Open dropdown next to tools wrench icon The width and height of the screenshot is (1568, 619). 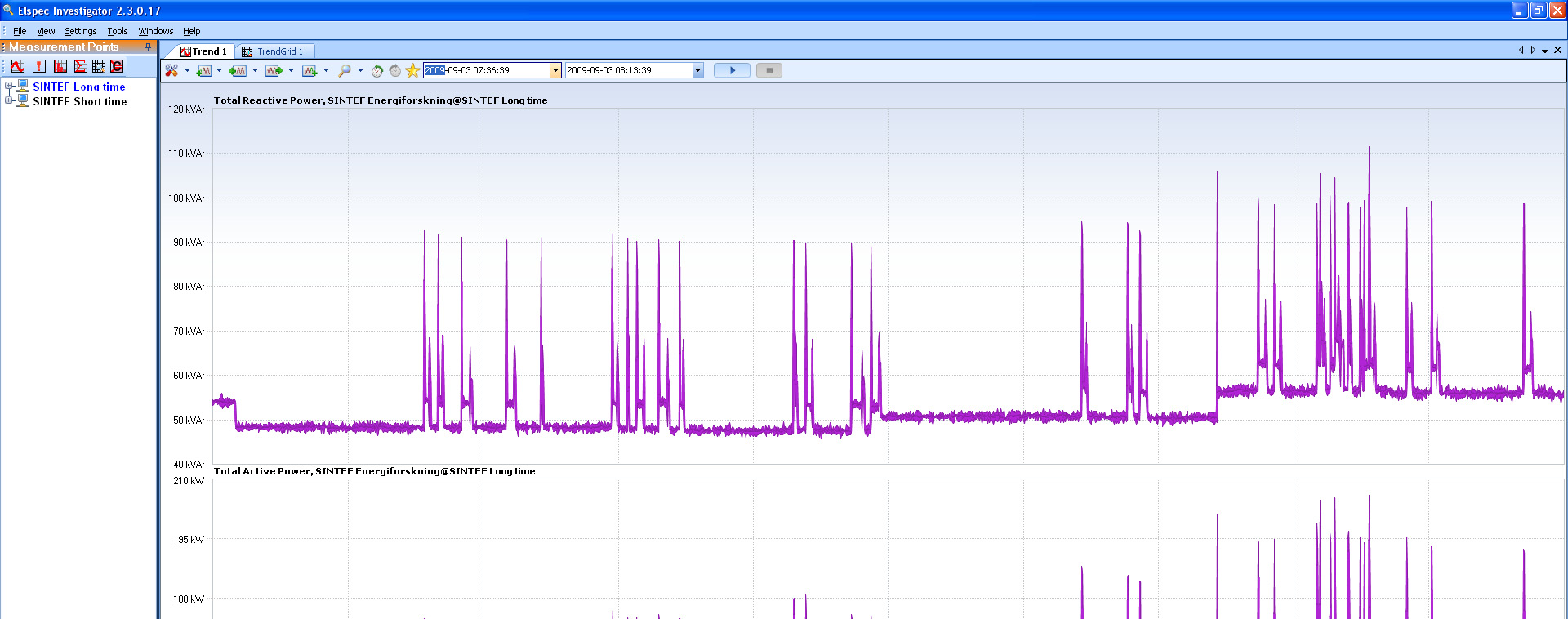click(x=187, y=70)
